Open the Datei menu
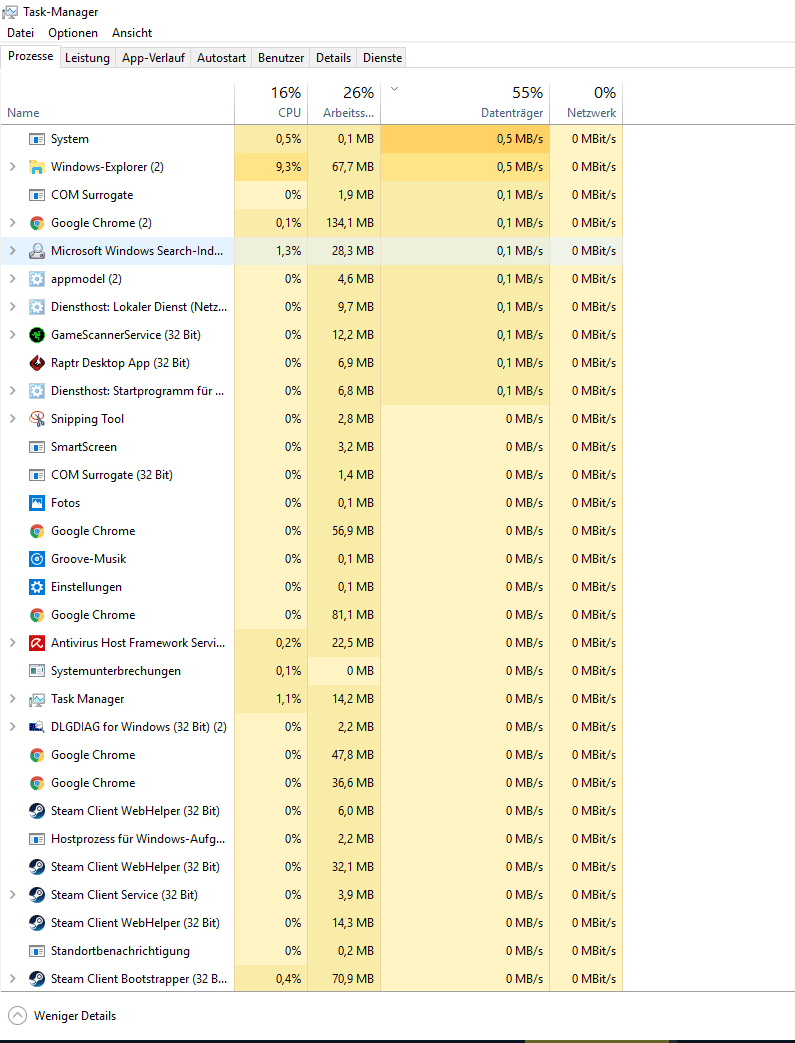The image size is (795, 1043). pyautogui.click(x=21, y=33)
